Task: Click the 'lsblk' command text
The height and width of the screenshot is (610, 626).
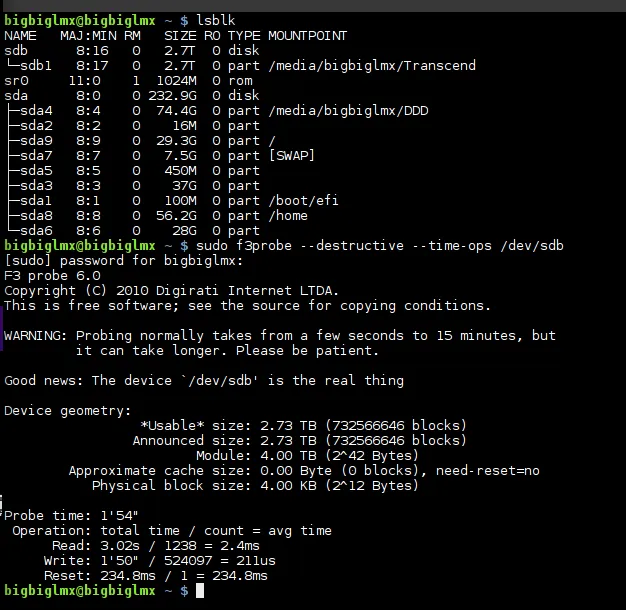Action: (216, 20)
